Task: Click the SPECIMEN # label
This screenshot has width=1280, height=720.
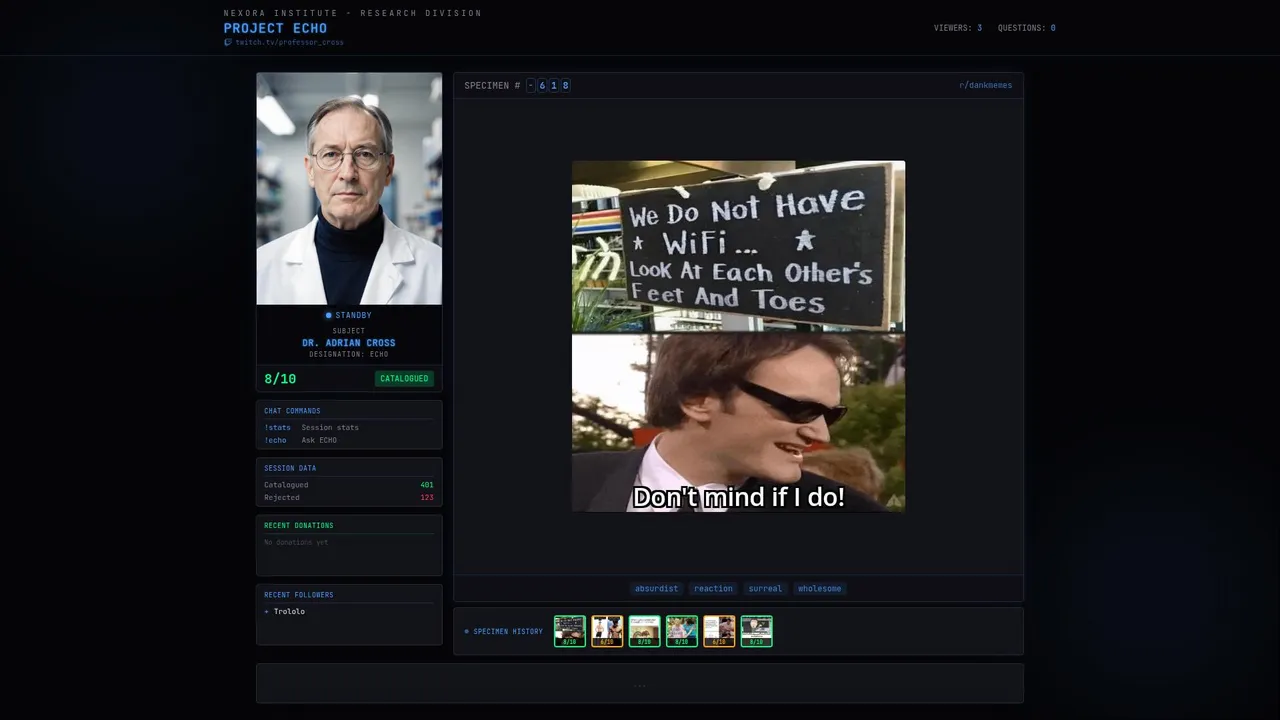Action: 492,86
